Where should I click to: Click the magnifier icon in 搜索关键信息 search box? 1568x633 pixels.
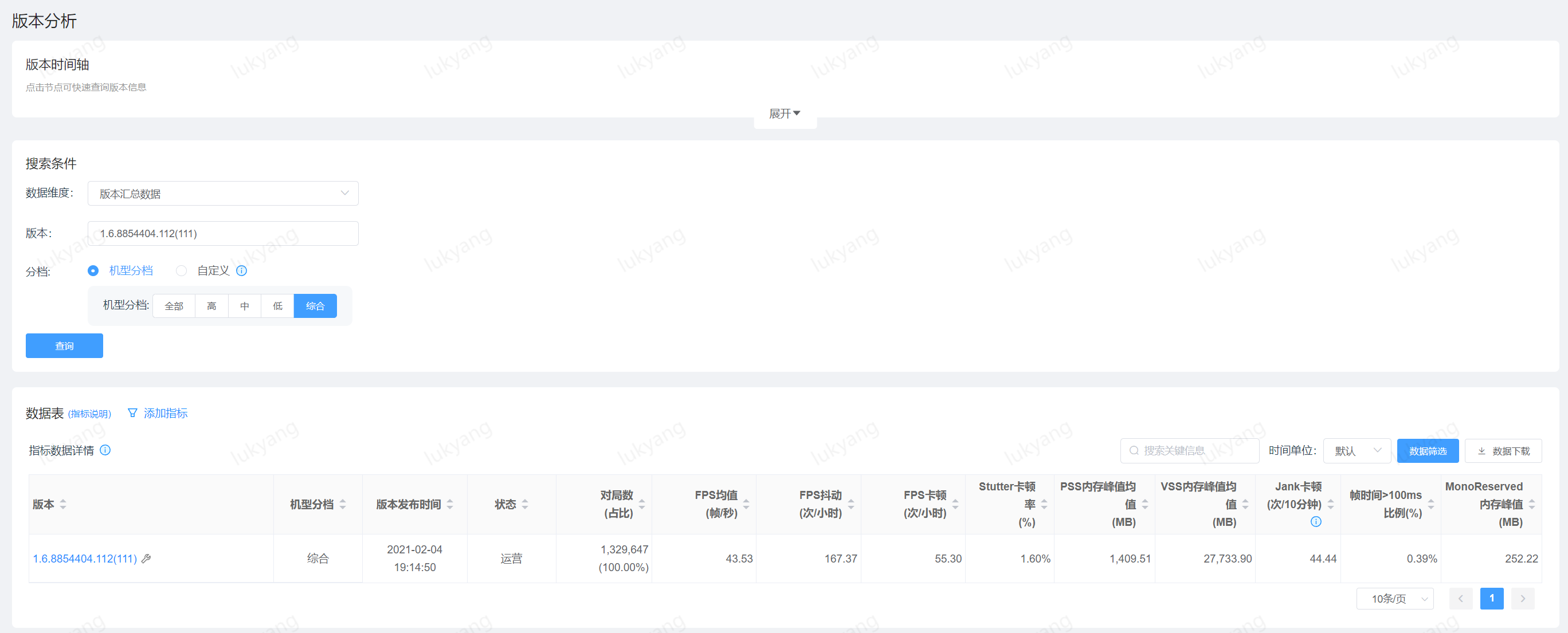[1134, 450]
